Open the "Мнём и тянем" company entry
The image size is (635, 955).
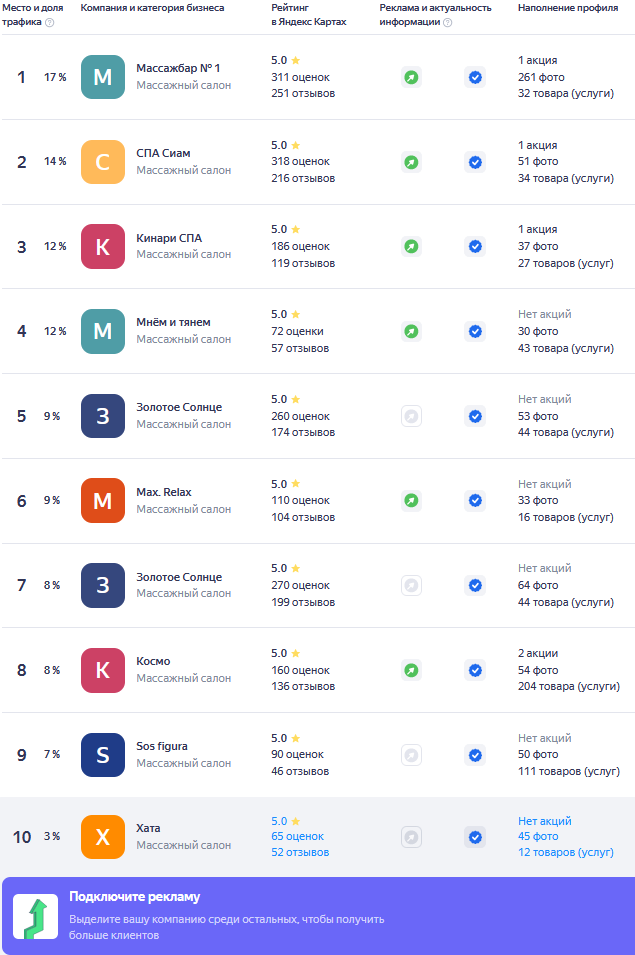coord(174,322)
